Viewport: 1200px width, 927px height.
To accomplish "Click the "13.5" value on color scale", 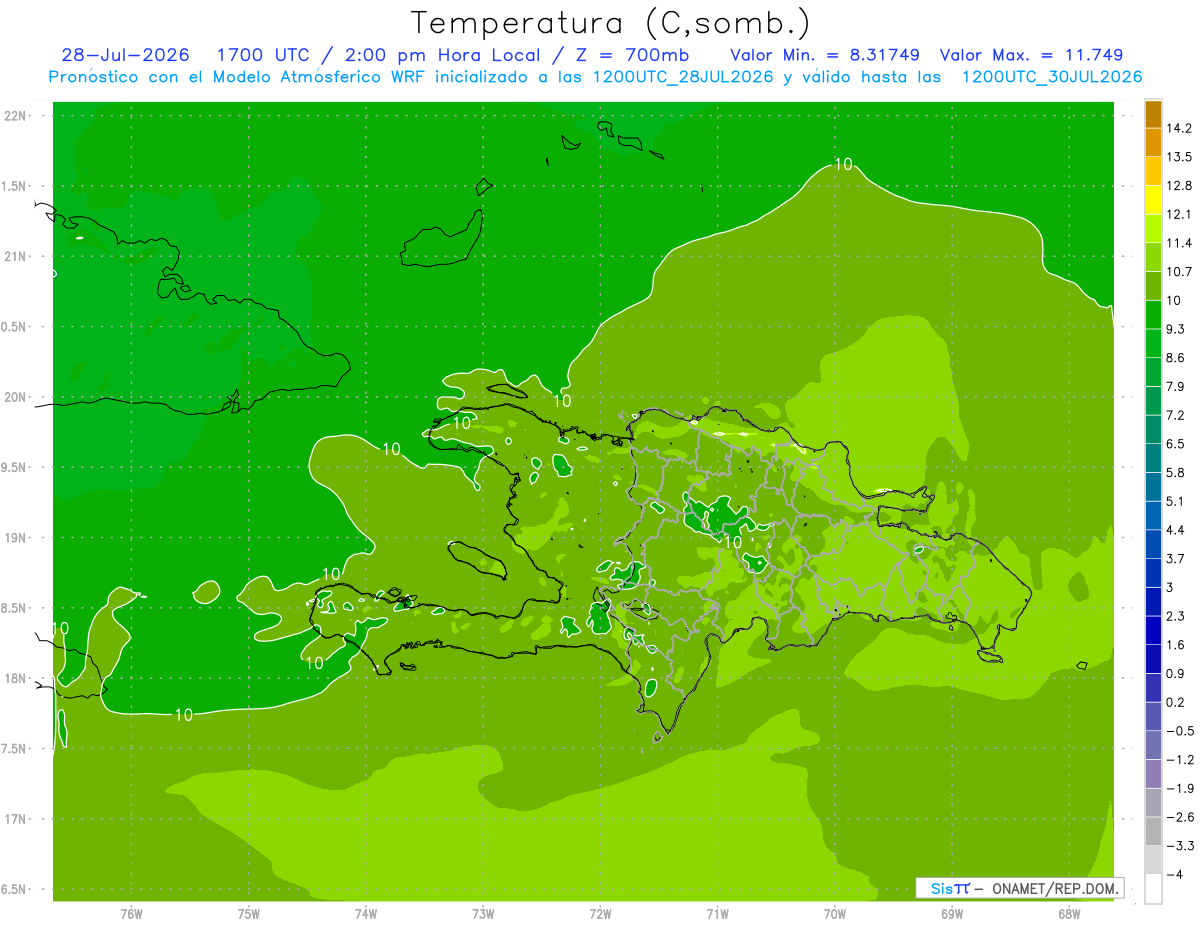I will coord(1179,157).
